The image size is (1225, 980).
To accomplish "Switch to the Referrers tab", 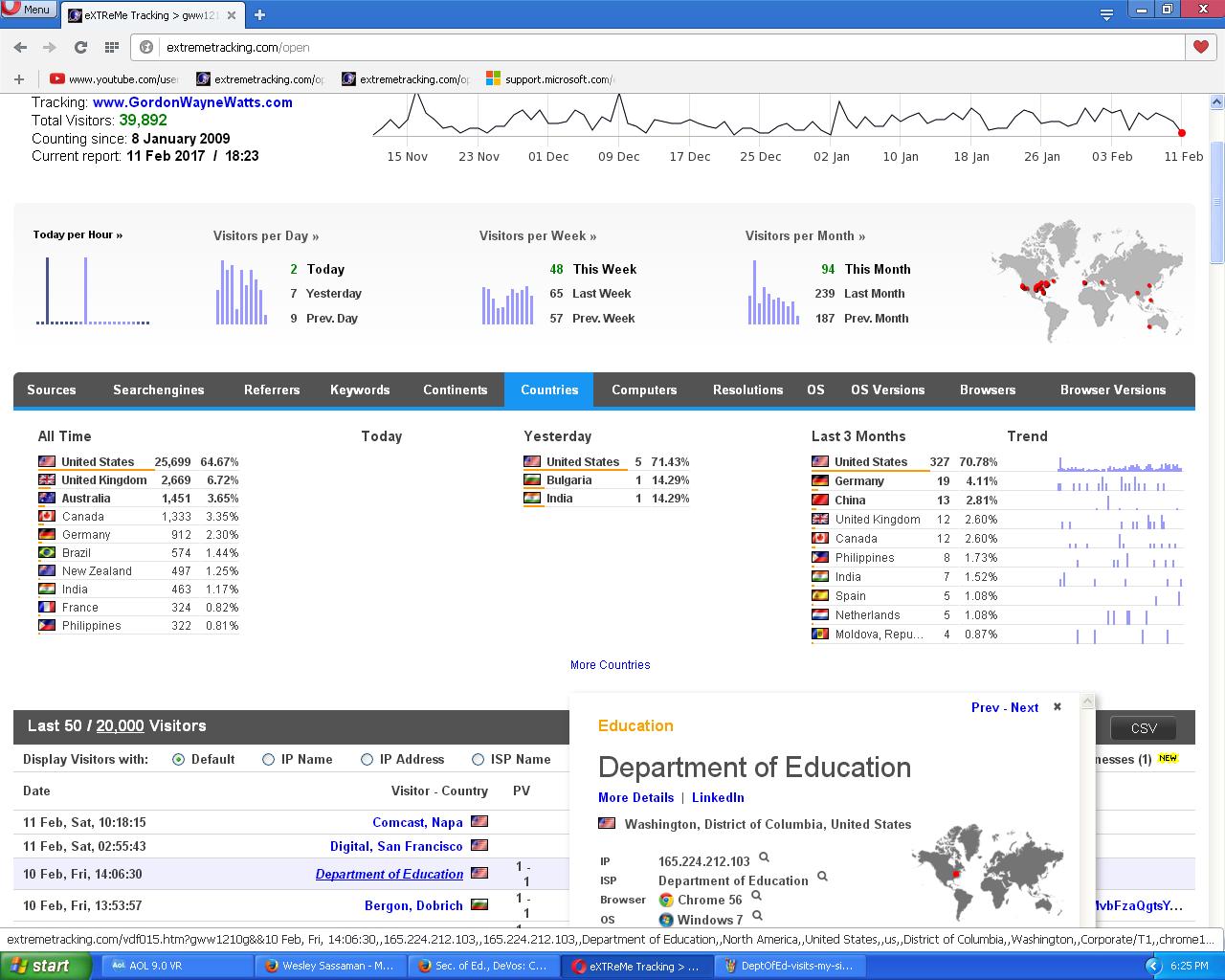I will click(272, 390).
